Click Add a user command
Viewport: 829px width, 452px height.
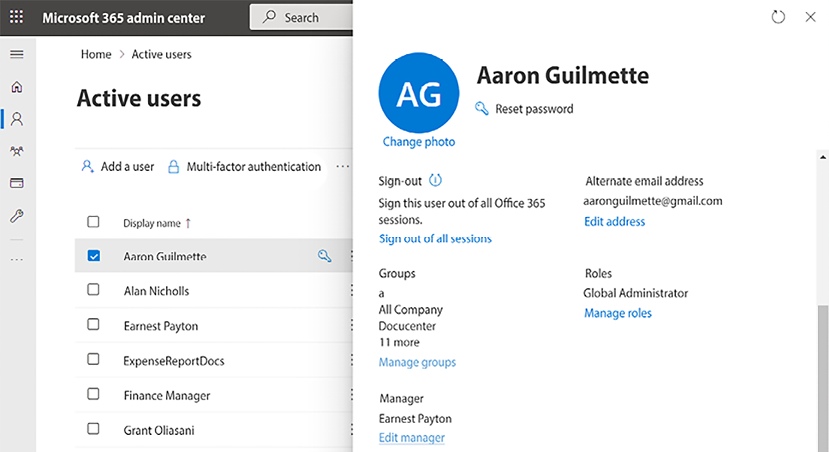[118, 167]
